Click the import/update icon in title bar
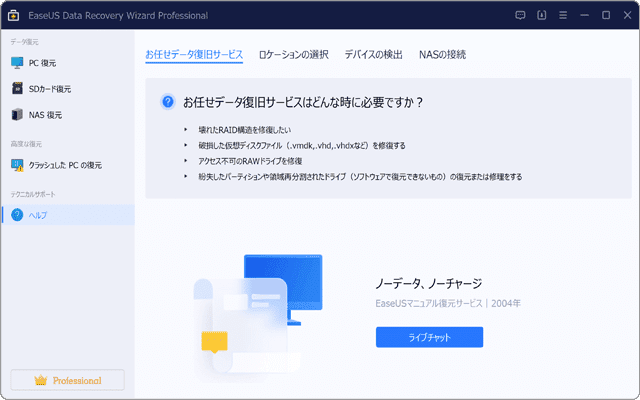 click(x=542, y=16)
